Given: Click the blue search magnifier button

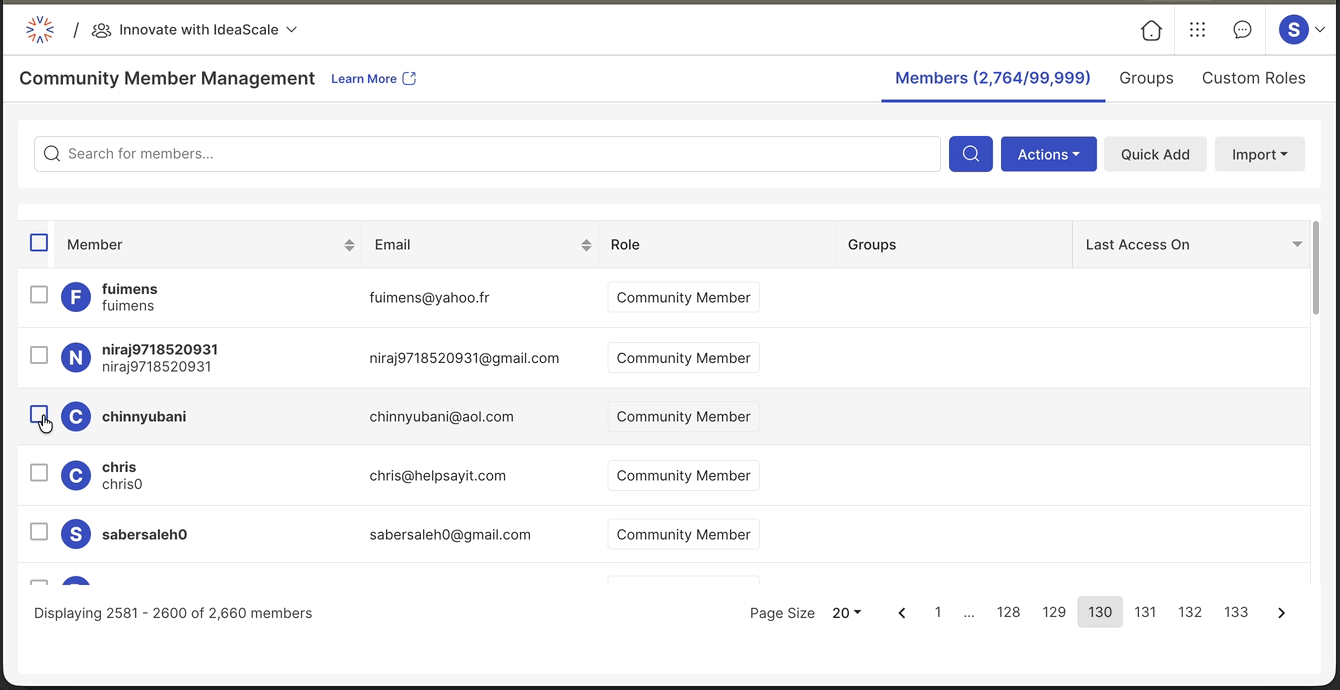Looking at the screenshot, I should click(970, 154).
